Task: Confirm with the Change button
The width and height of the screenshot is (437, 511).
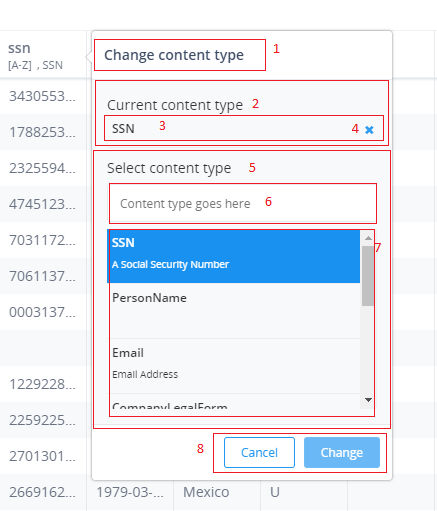Action: point(342,452)
